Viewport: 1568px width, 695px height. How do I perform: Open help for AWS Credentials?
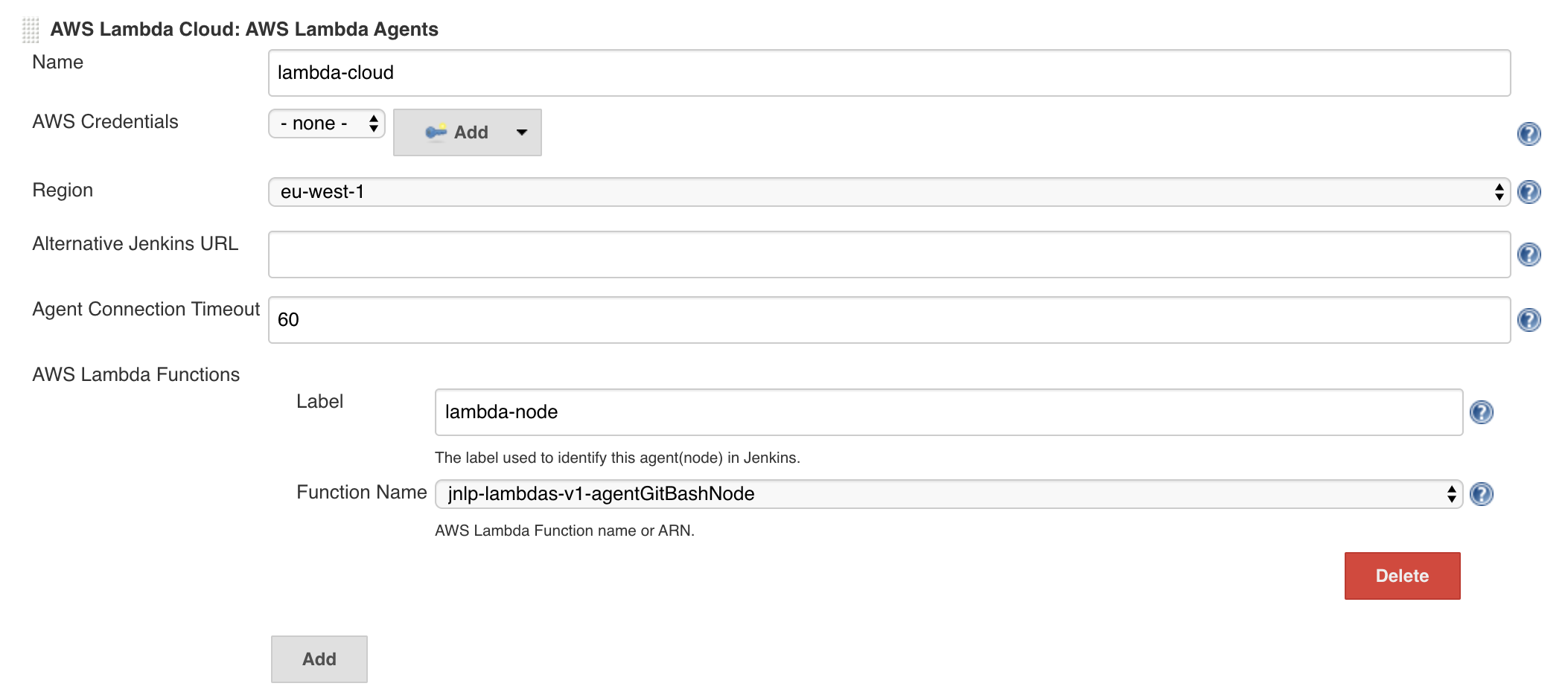click(1529, 134)
